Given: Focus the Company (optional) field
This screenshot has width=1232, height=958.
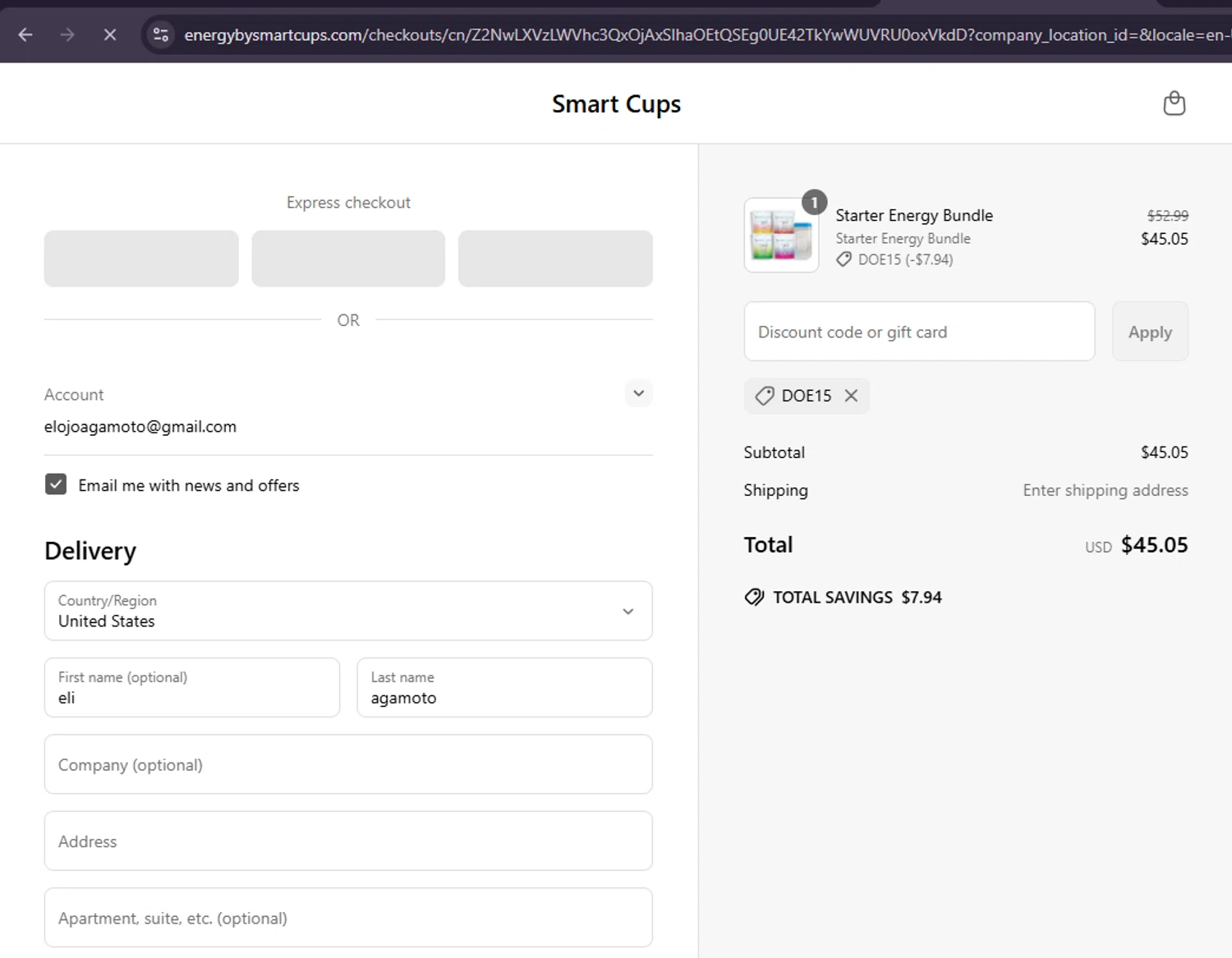Looking at the screenshot, I should (x=348, y=764).
